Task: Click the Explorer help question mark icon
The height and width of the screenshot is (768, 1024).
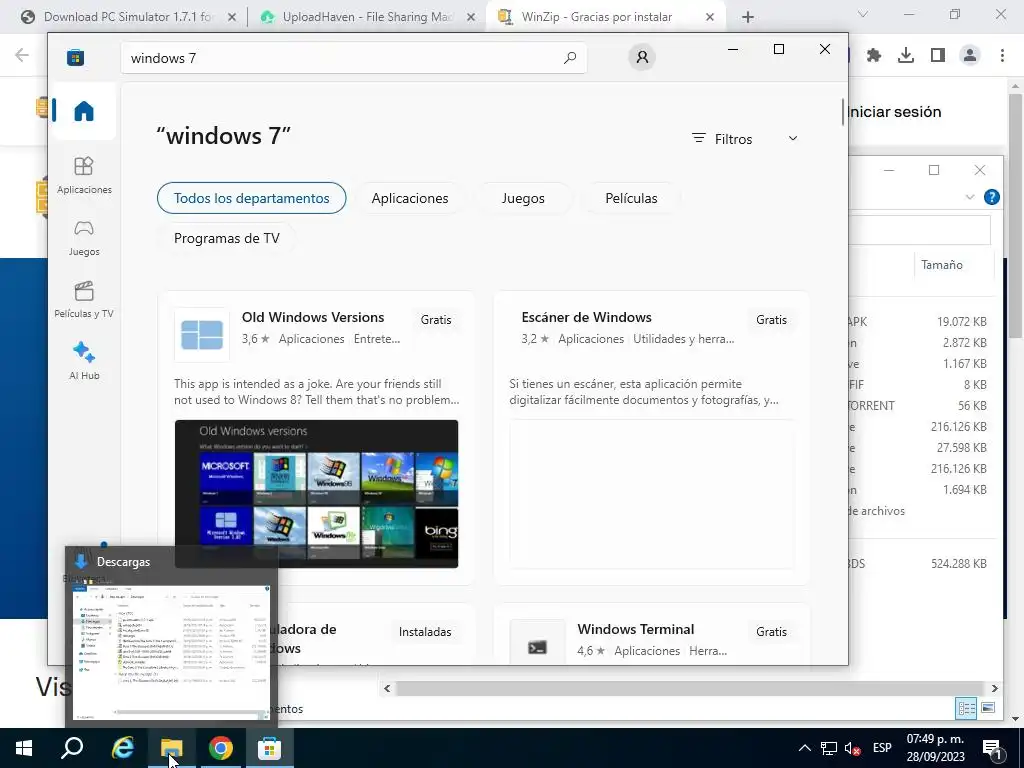Action: (x=991, y=197)
